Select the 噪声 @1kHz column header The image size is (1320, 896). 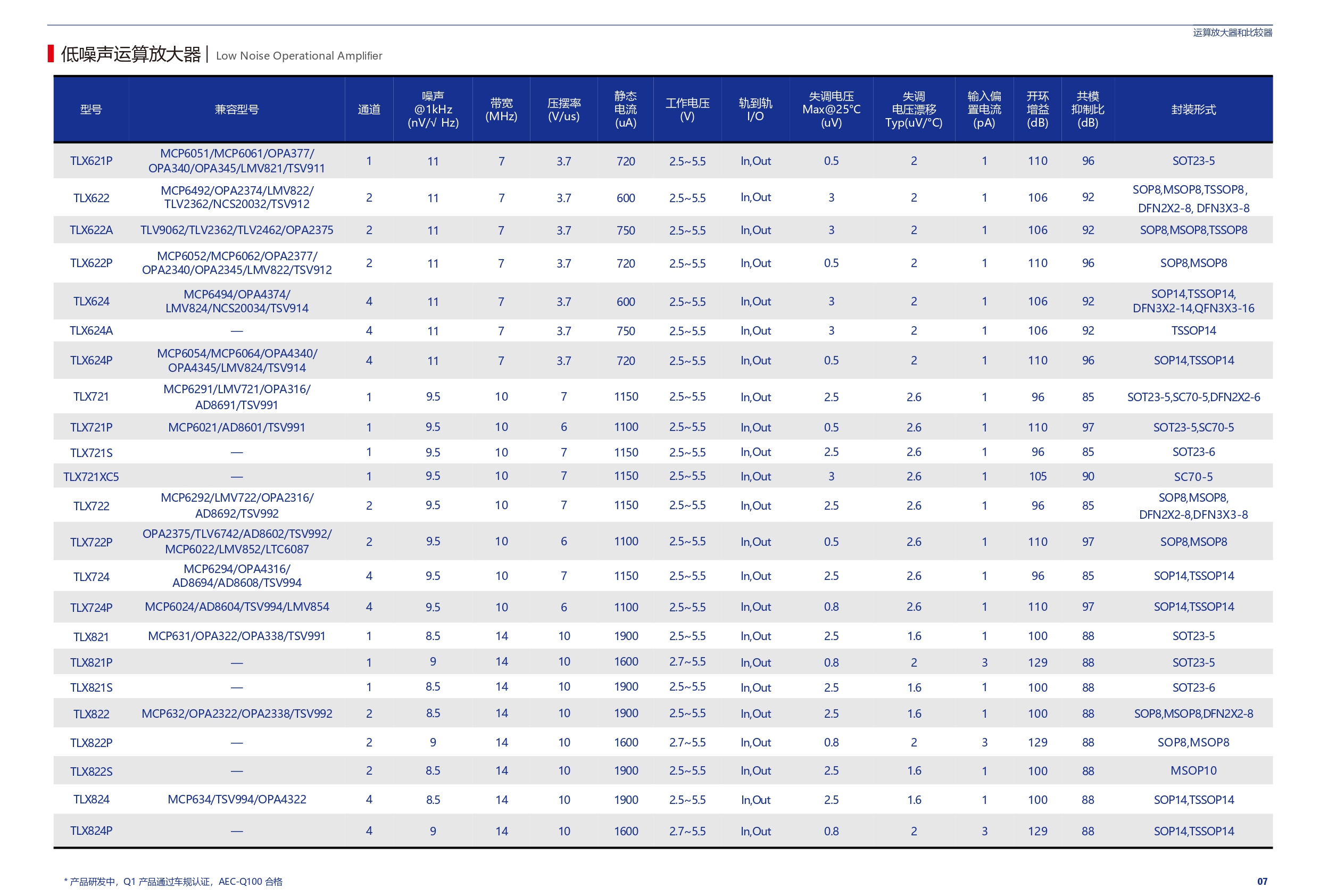(433, 110)
